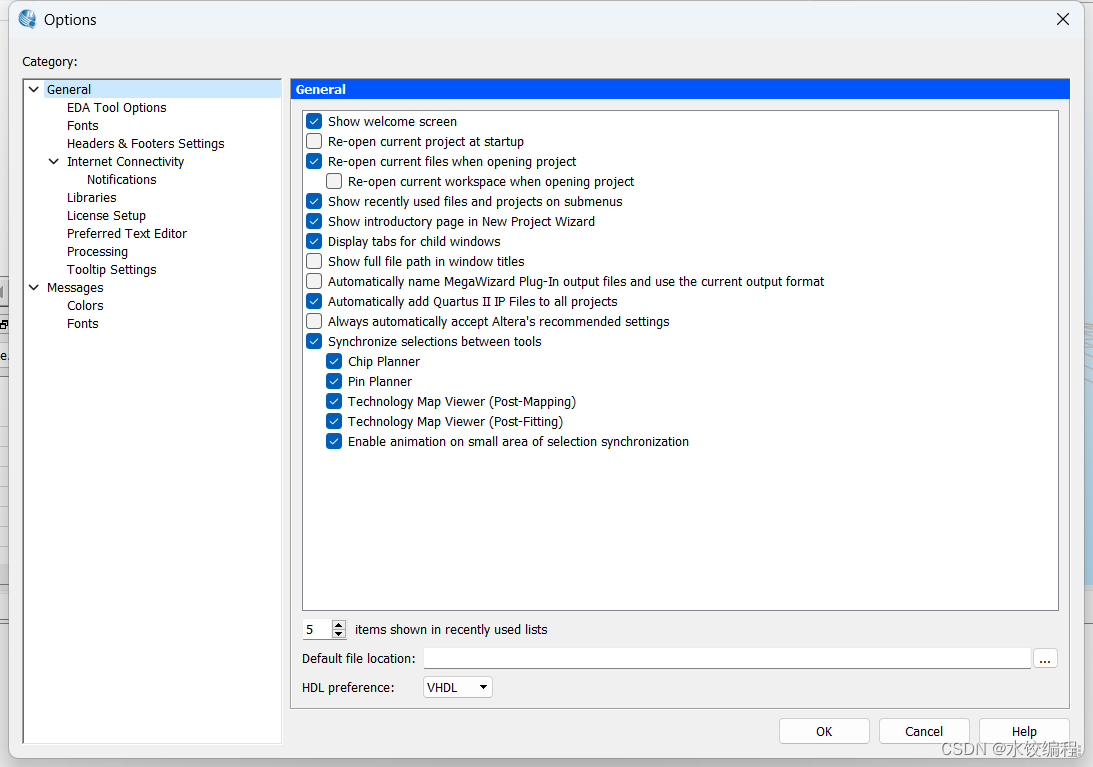This screenshot has height=767, width=1093.
Task: Enable Re-open current workspace when opening project
Action: point(335,181)
